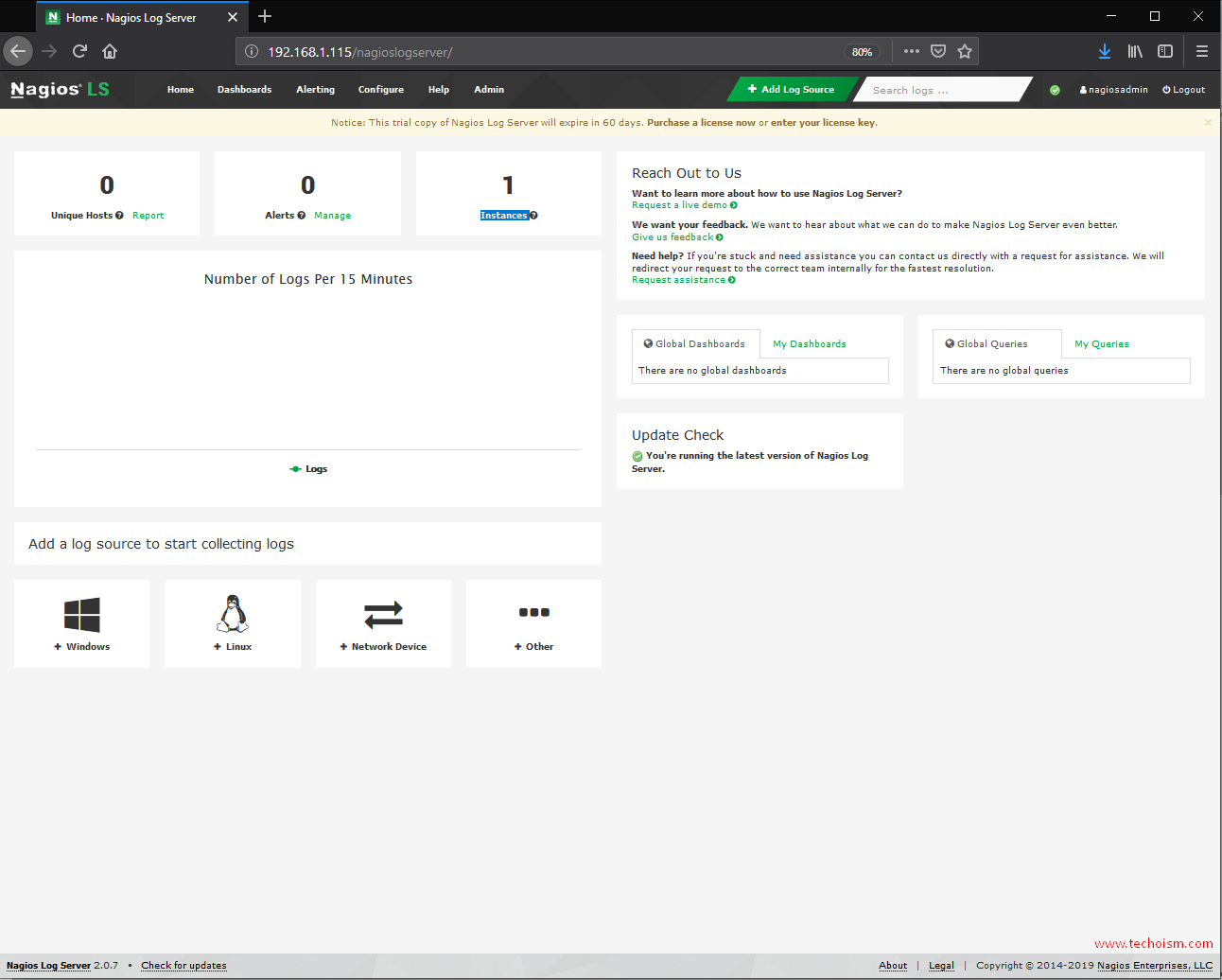Click the browser Back arrow button

point(18,51)
